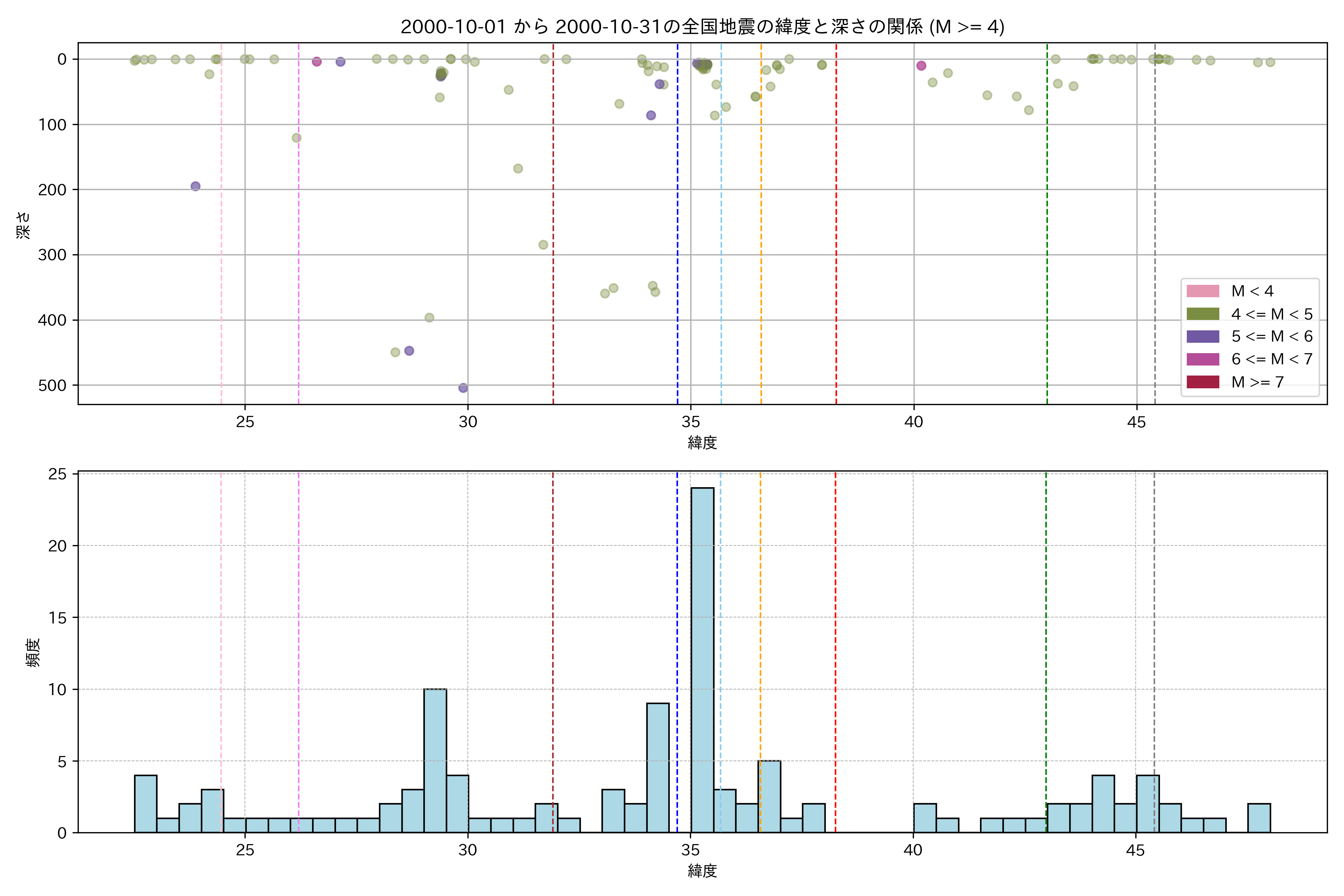Click the tallest histogram bar near latitude 35
Screen dimensions: 1344x896
click(702, 660)
